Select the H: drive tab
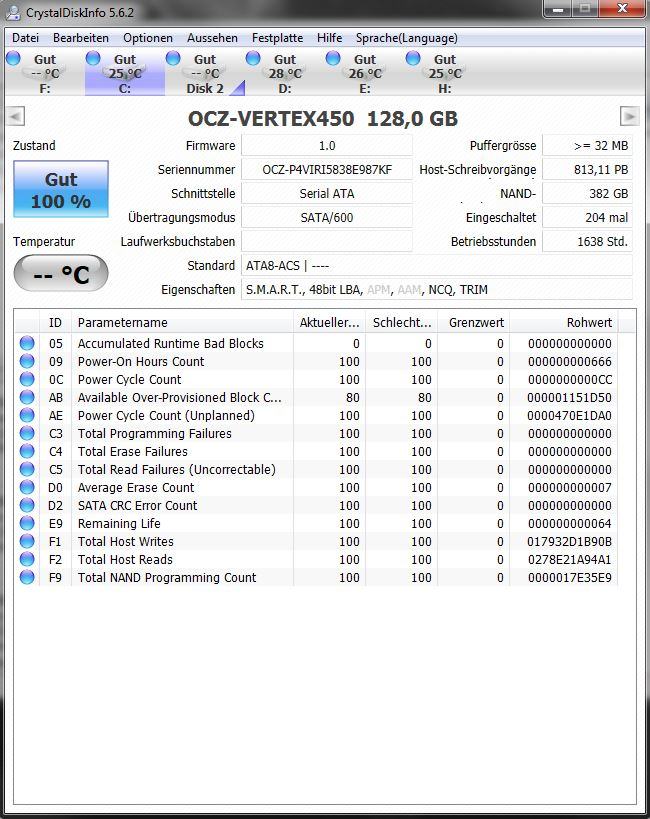650x819 pixels. tap(445, 73)
